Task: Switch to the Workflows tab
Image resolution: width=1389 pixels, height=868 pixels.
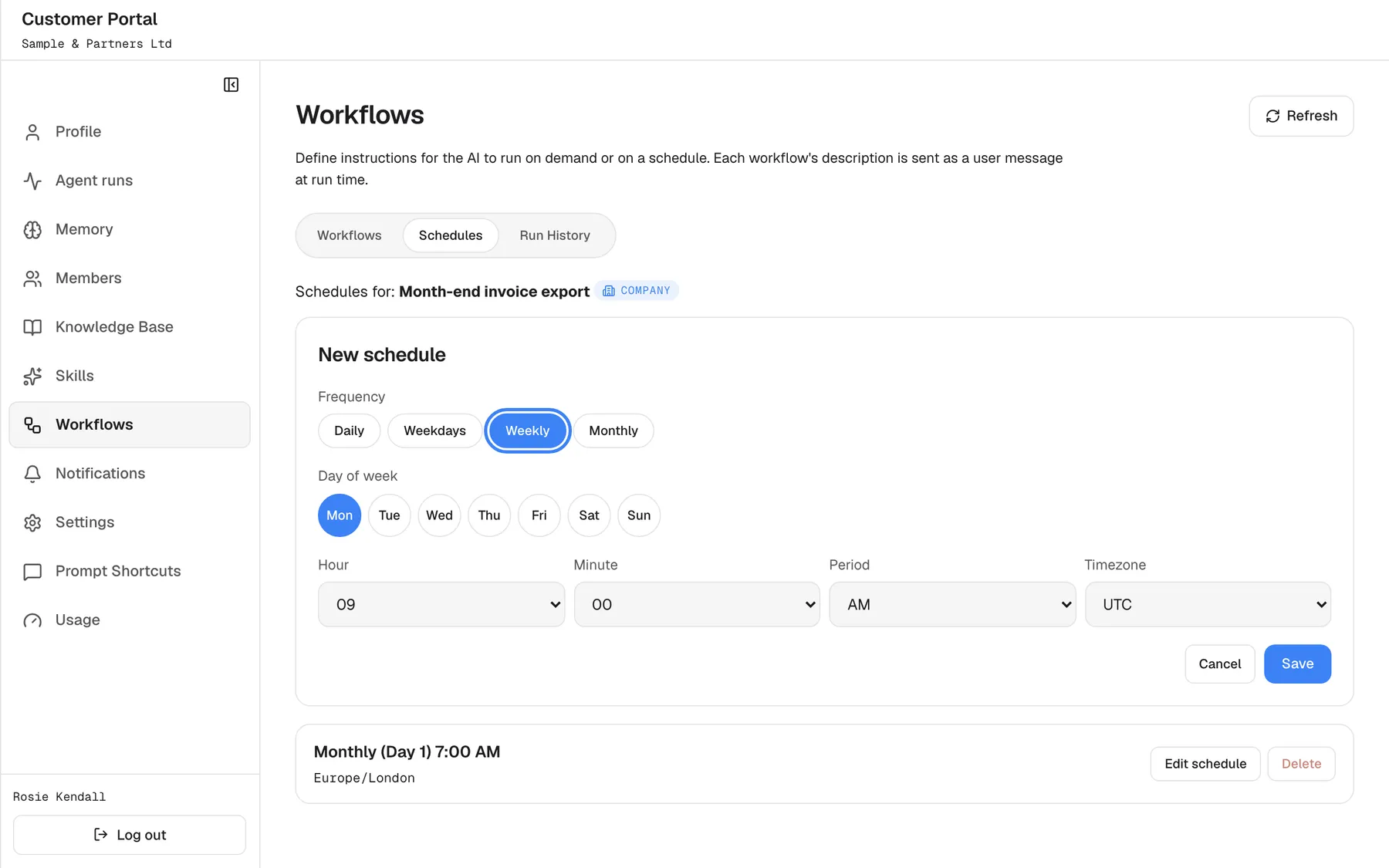Action: [349, 235]
